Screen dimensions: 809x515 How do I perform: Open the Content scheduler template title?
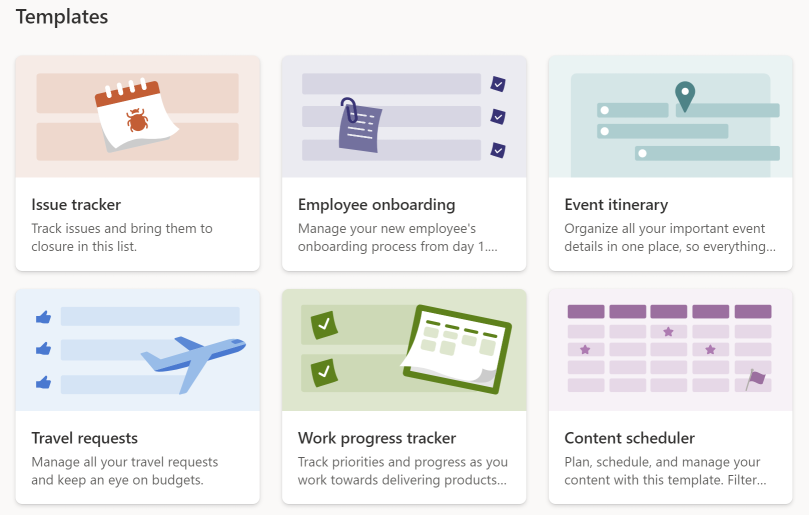629,438
